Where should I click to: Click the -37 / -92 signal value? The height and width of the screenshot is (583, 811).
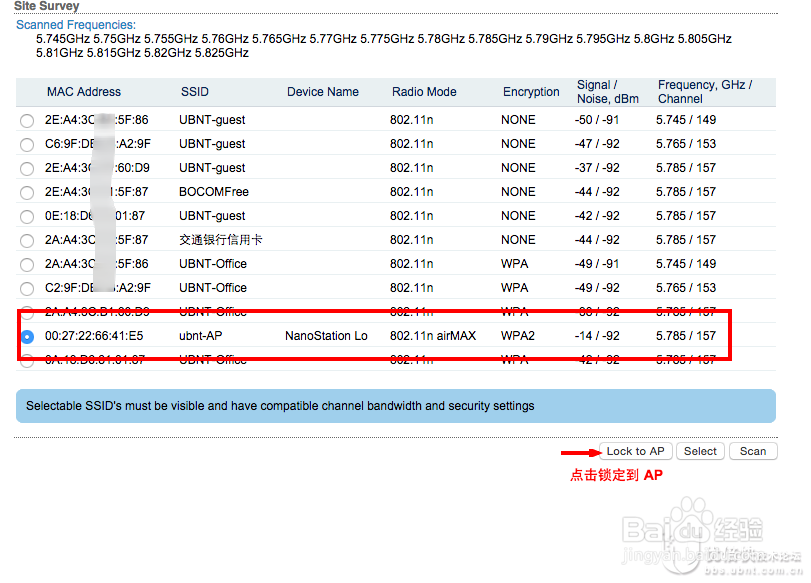point(597,168)
